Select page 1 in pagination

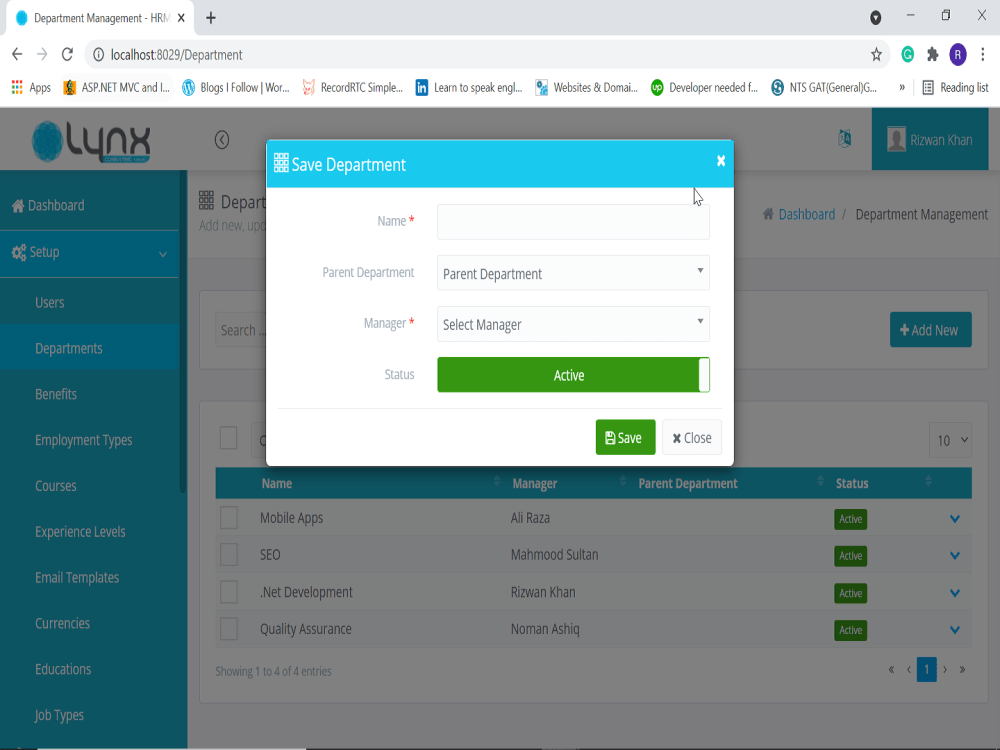point(927,670)
